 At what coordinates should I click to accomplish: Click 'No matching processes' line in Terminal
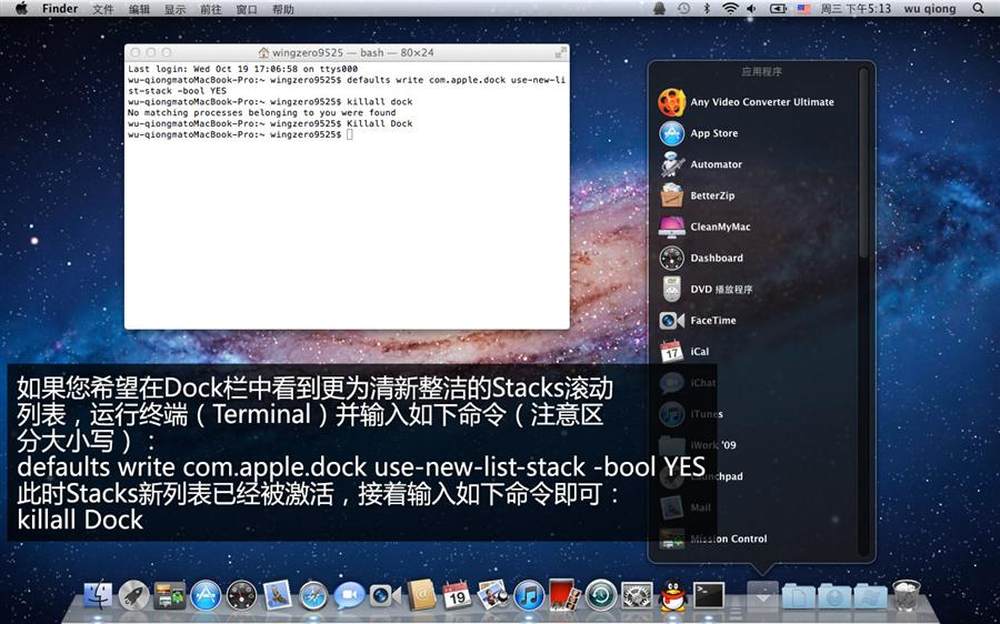(x=262, y=113)
